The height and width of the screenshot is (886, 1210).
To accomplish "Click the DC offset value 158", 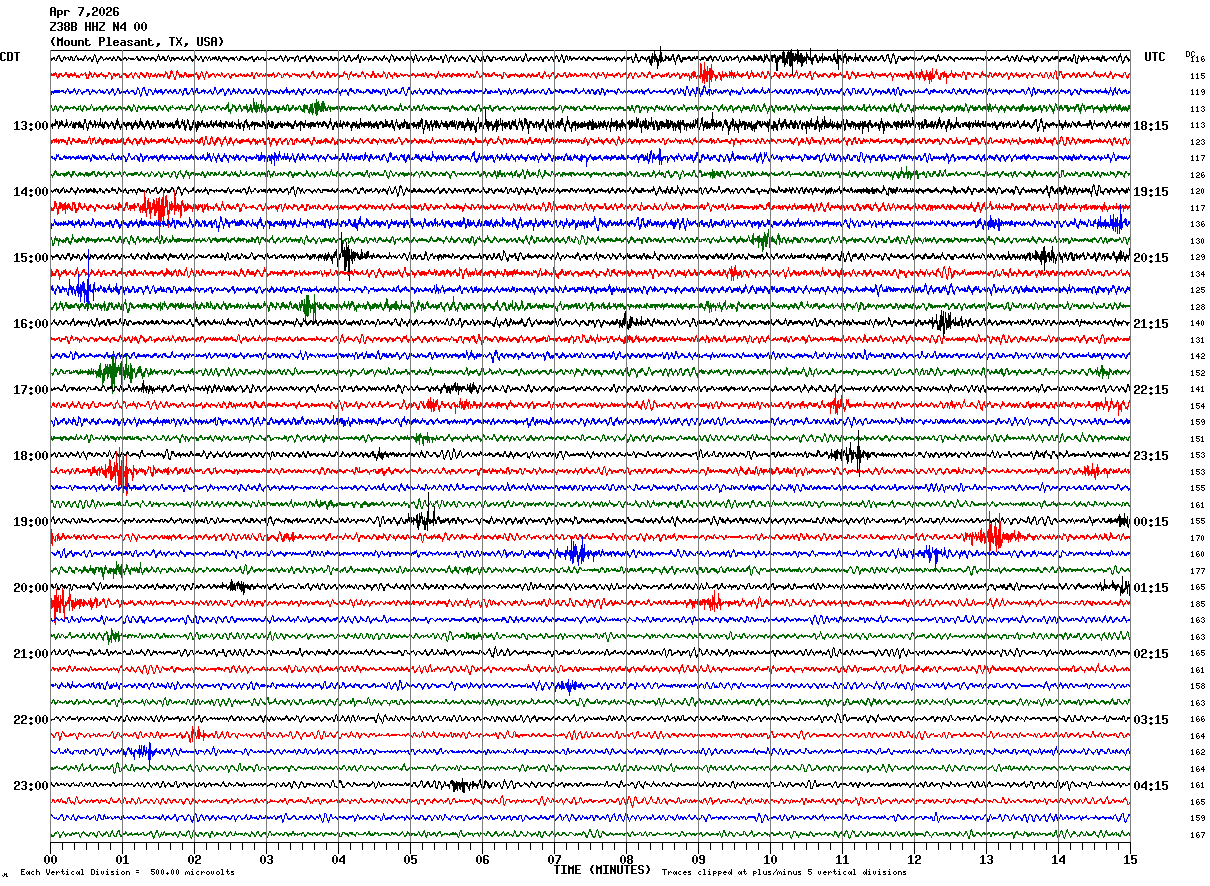I will [x=1197, y=687].
